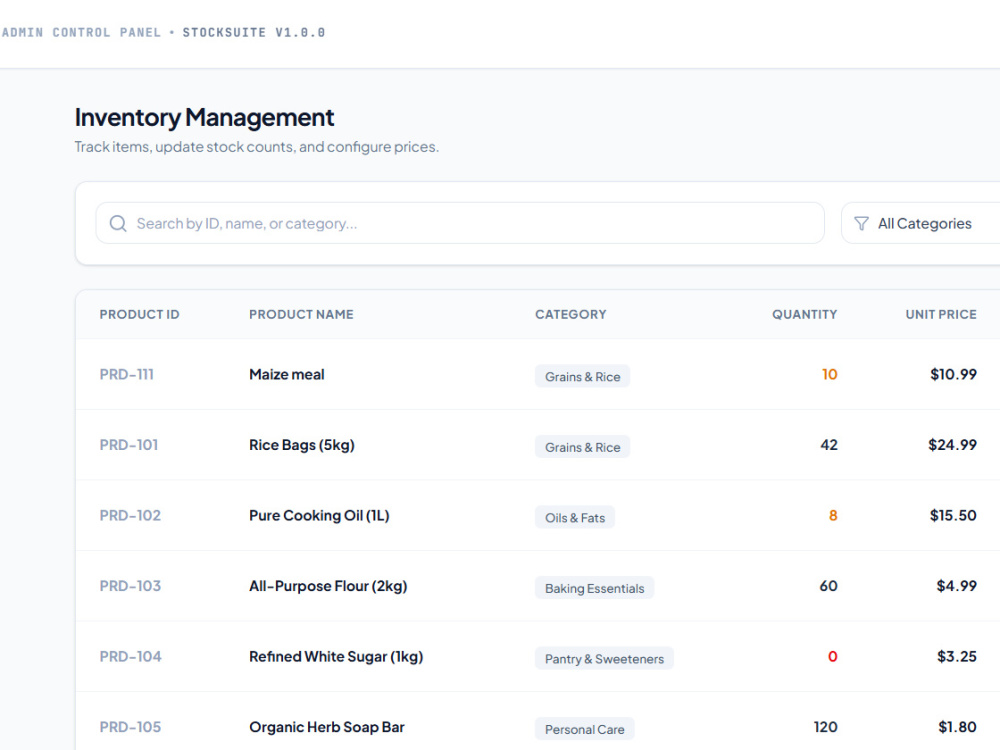This screenshot has height=750, width=1000.
Task: Click the magnifier icon in search box
Action: [x=118, y=223]
